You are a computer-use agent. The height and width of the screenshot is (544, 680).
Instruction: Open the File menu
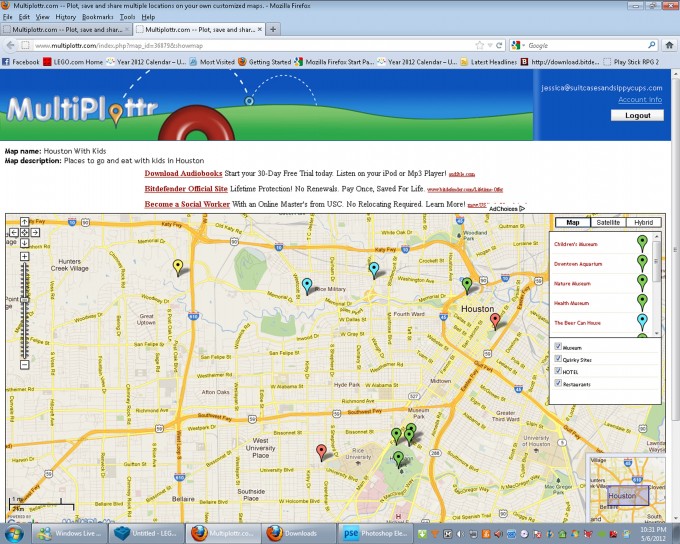[7, 17]
